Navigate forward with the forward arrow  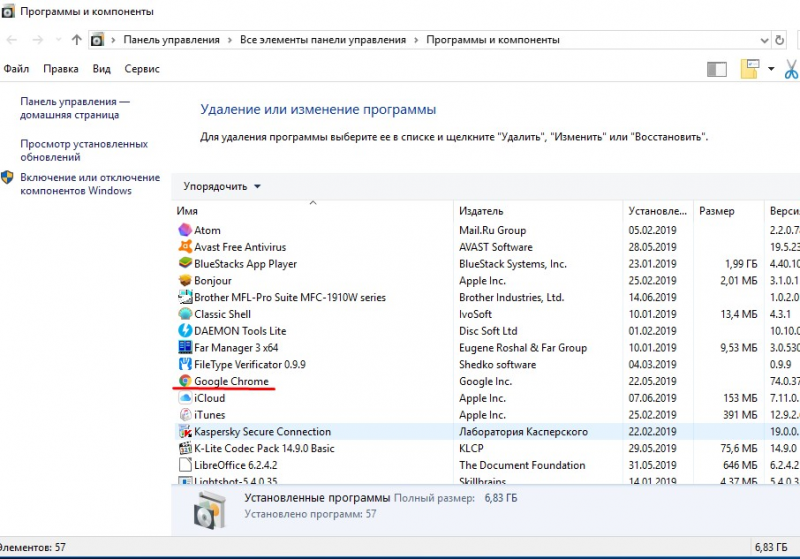(x=38, y=40)
